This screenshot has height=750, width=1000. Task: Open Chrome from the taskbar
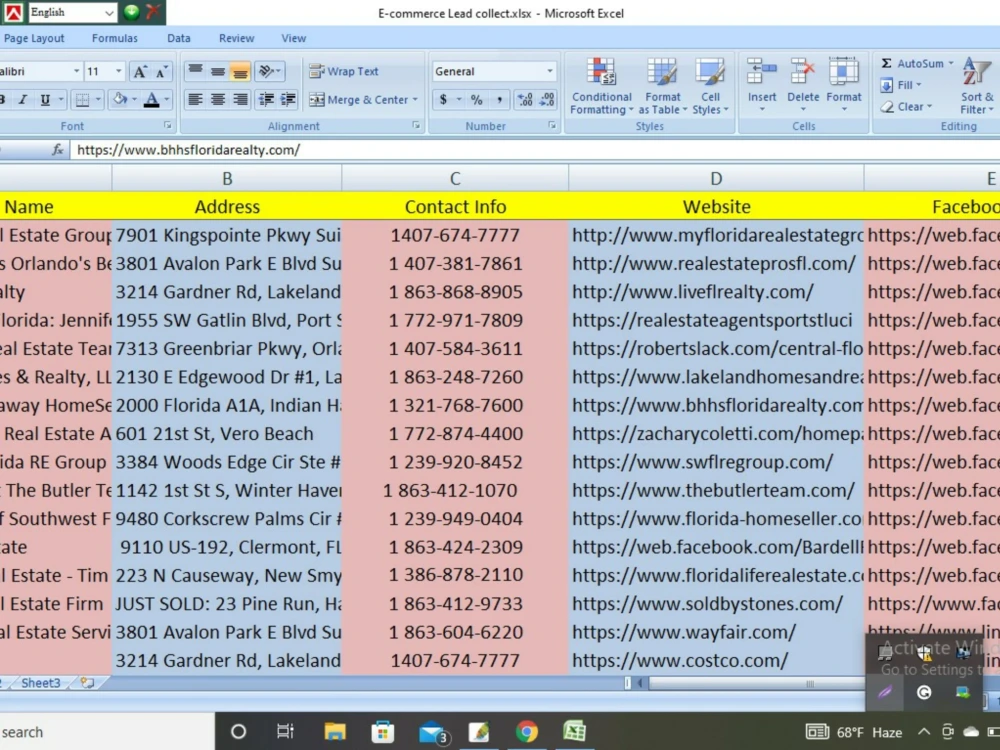(x=527, y=732)
